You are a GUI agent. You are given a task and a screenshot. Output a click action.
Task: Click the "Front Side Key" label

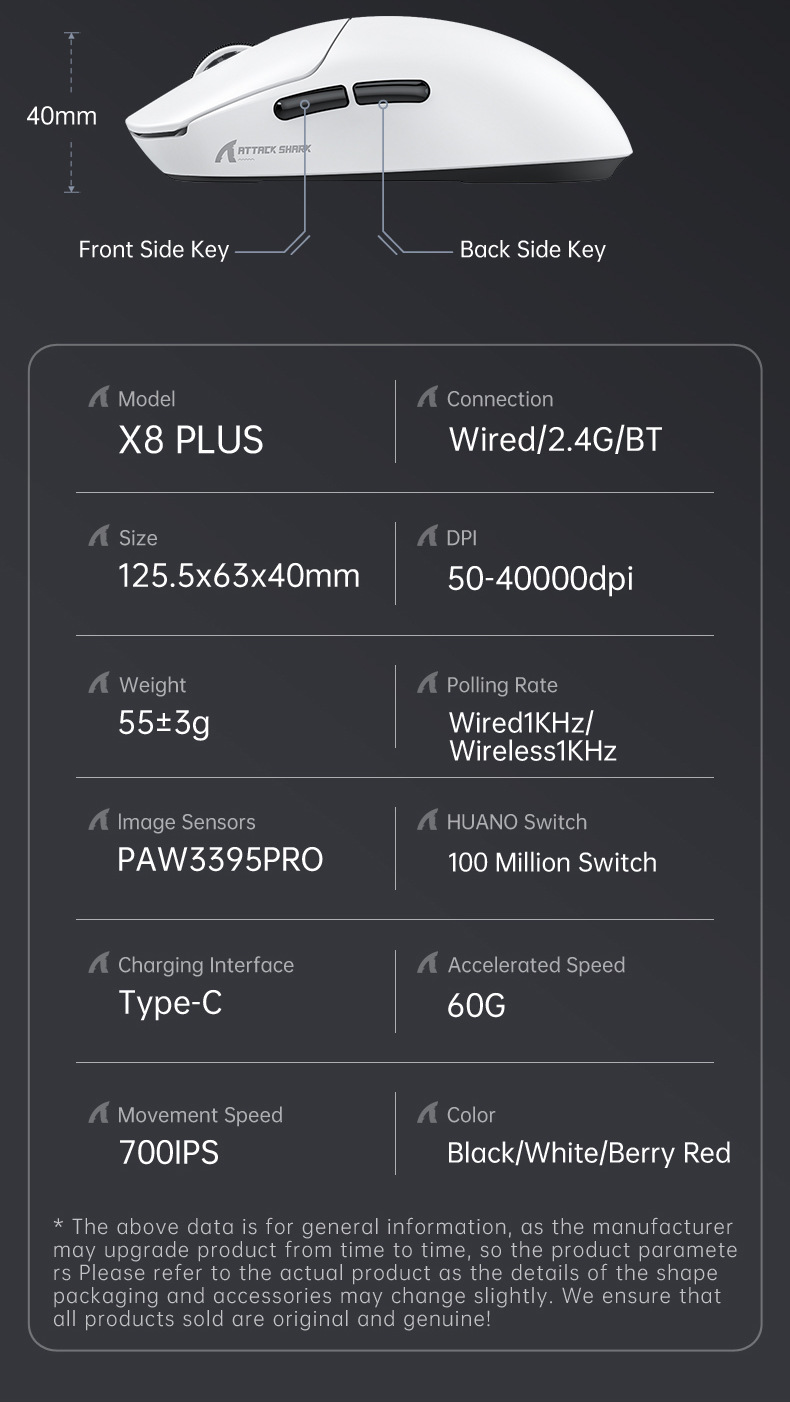[154, 250]
